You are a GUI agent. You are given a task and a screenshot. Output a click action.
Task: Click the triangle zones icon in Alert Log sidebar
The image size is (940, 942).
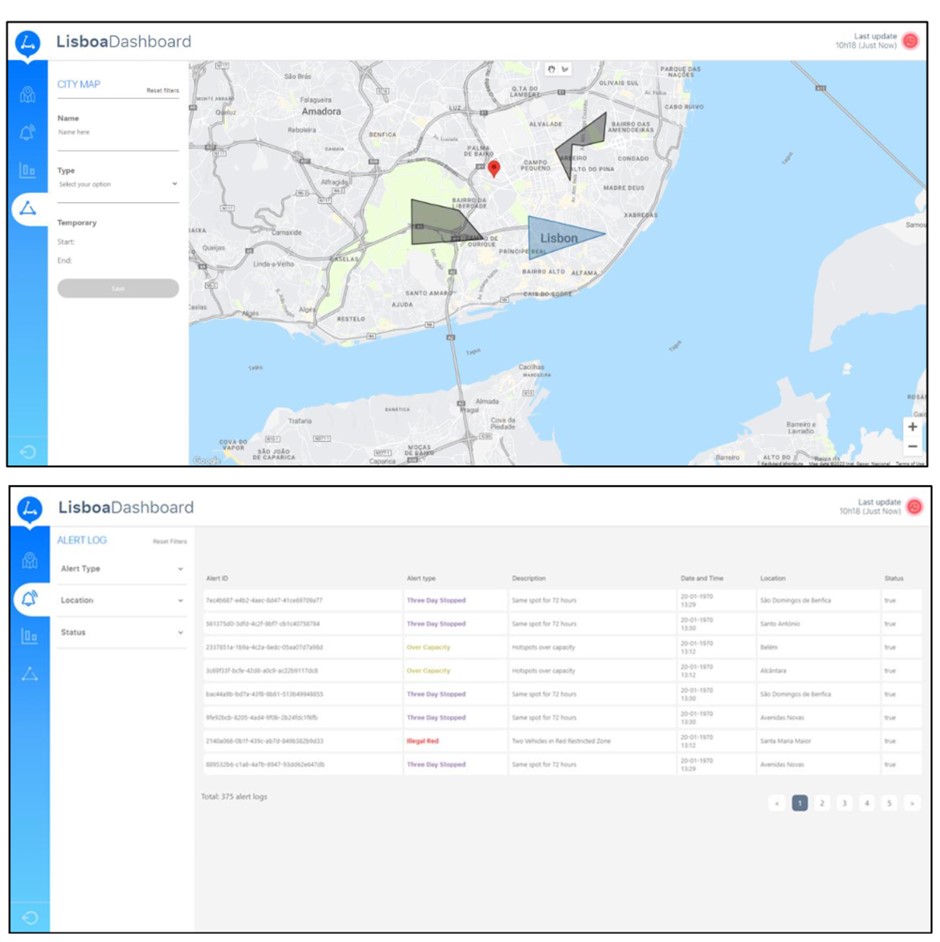point(29,674)
